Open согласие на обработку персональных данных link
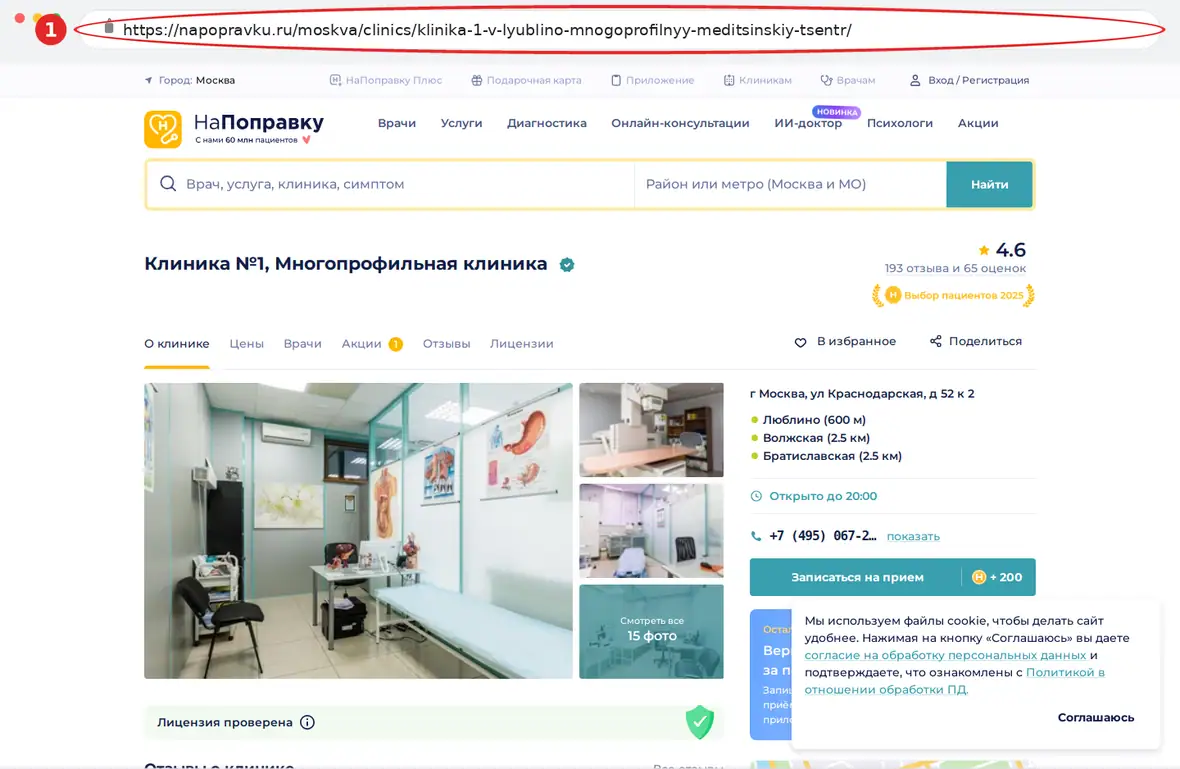 [945, 655]
